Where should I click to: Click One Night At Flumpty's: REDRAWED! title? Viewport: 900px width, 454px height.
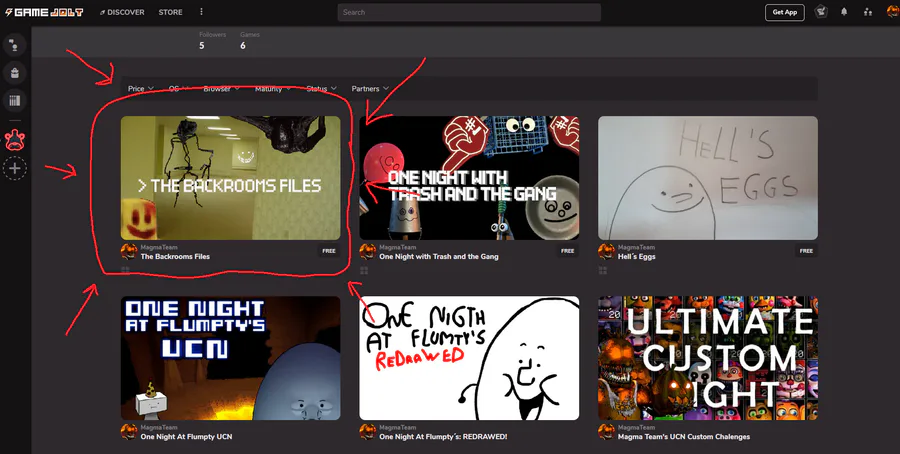[443, 437]
